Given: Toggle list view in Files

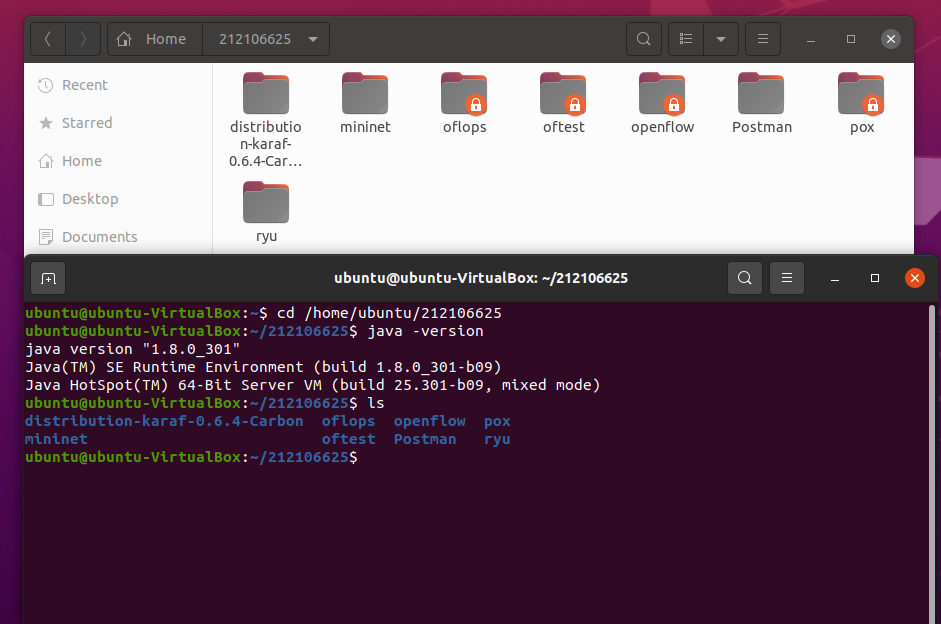Looking at the screenshot, I should [686, 39].
